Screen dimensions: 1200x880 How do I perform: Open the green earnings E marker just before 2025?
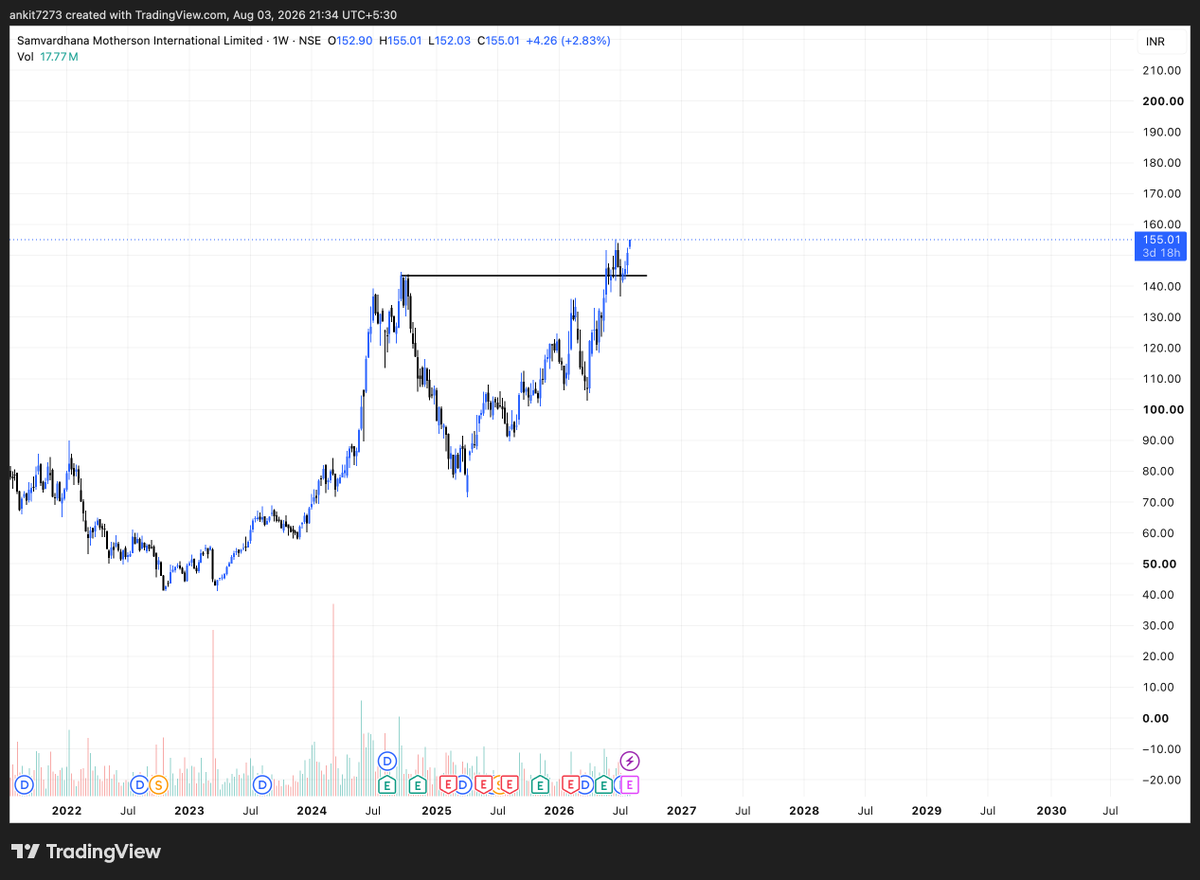(417, 784)
